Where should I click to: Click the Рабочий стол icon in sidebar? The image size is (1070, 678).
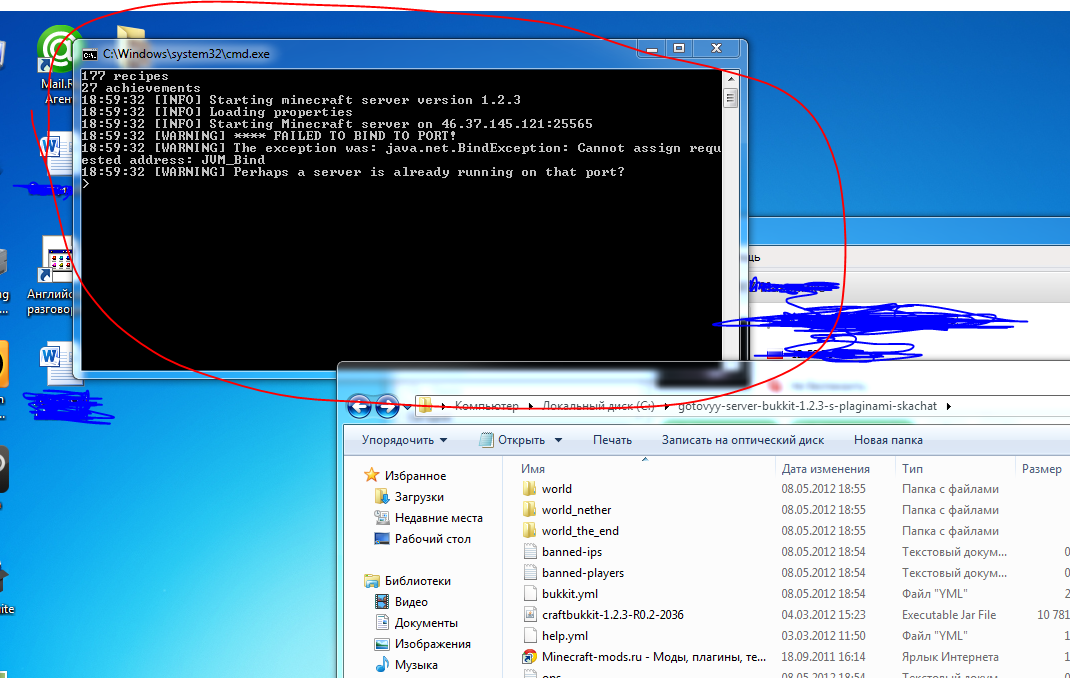(382, 538)
